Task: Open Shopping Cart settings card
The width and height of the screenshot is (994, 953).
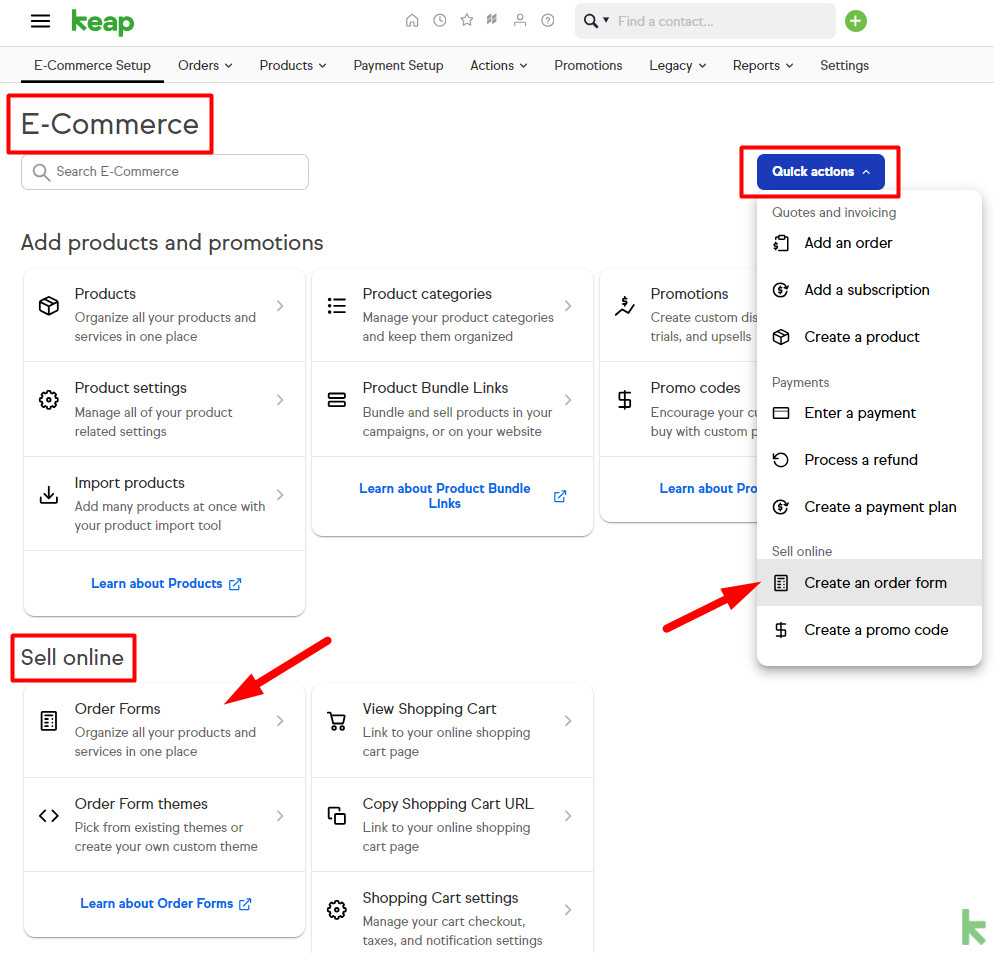Action: point(452,913)
